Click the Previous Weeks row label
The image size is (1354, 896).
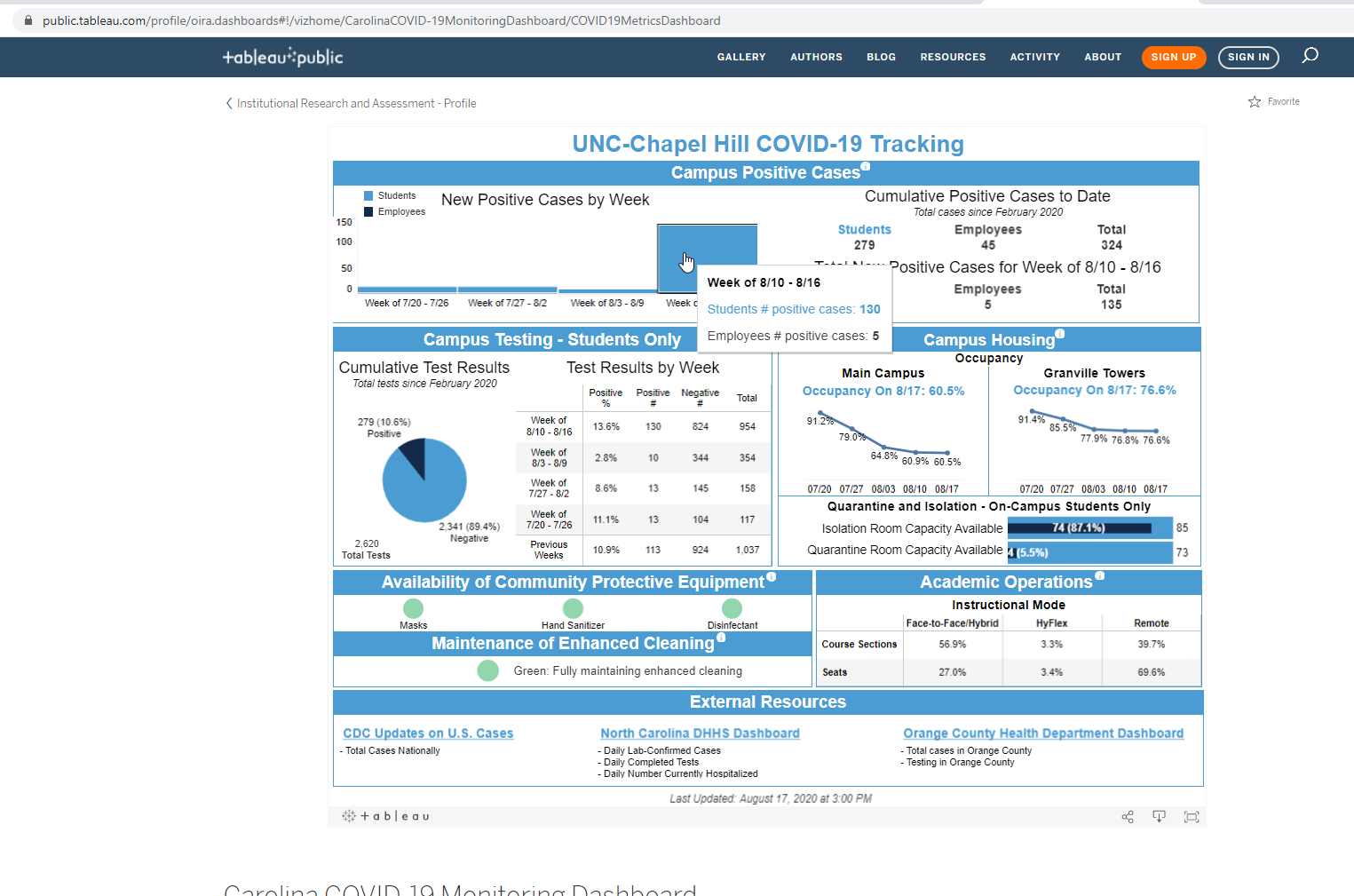[549, 550]
